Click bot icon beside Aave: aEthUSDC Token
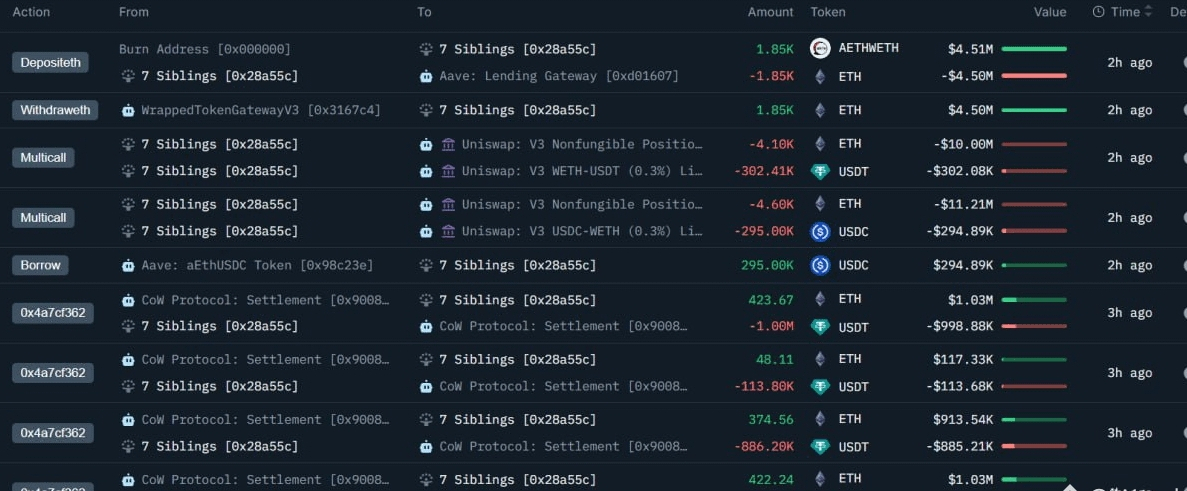This screenshot has width=1187, height=491. 129,266
